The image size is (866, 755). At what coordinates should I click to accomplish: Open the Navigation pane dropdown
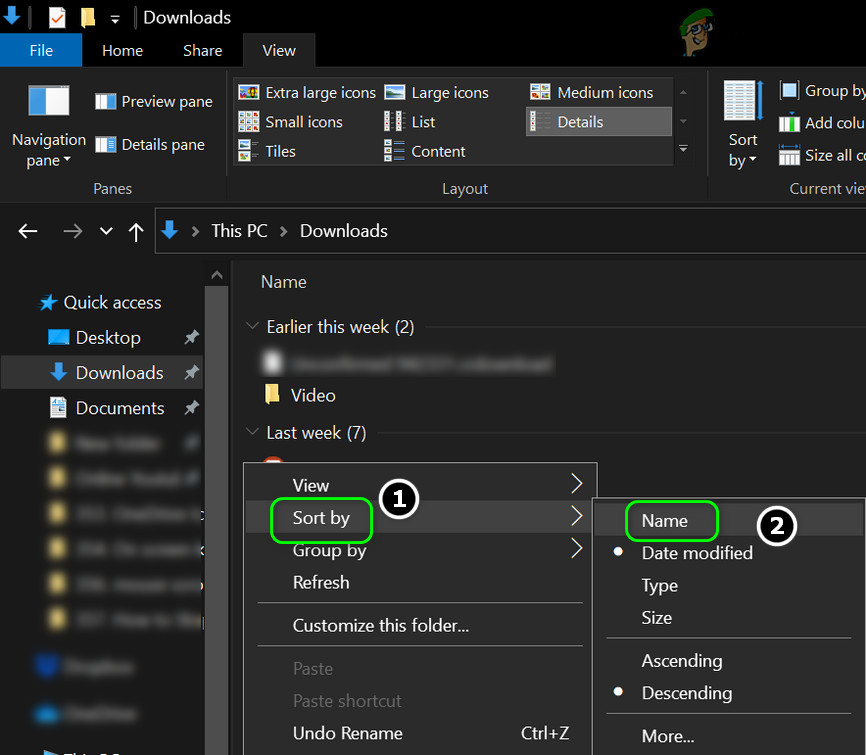click(x=48, y=150)
